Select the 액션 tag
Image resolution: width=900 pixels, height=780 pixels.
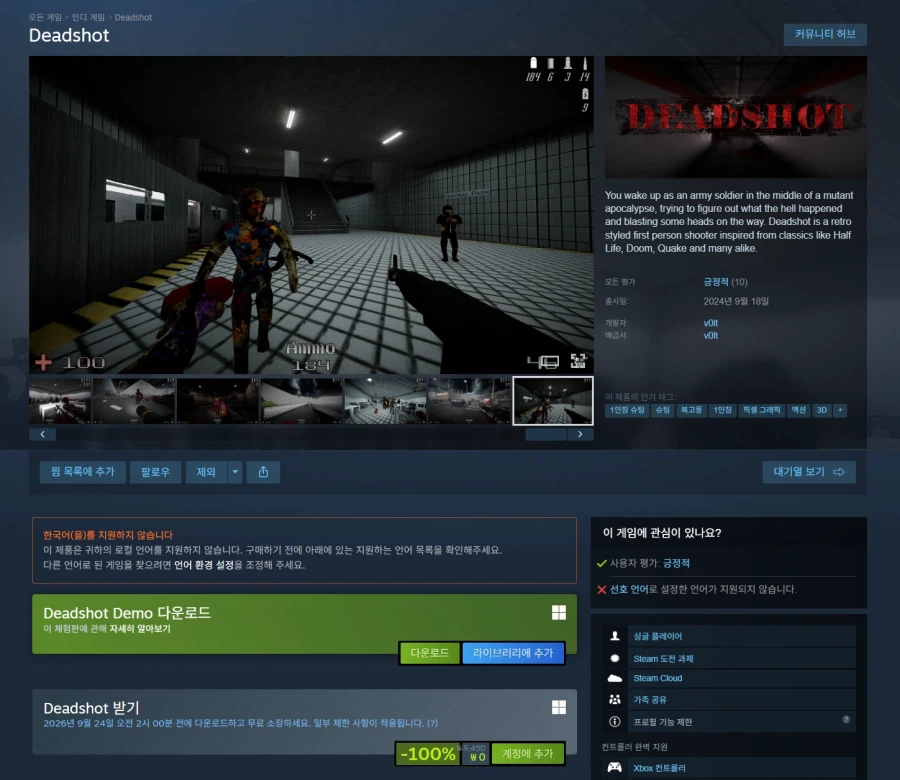tap(798, 410)
